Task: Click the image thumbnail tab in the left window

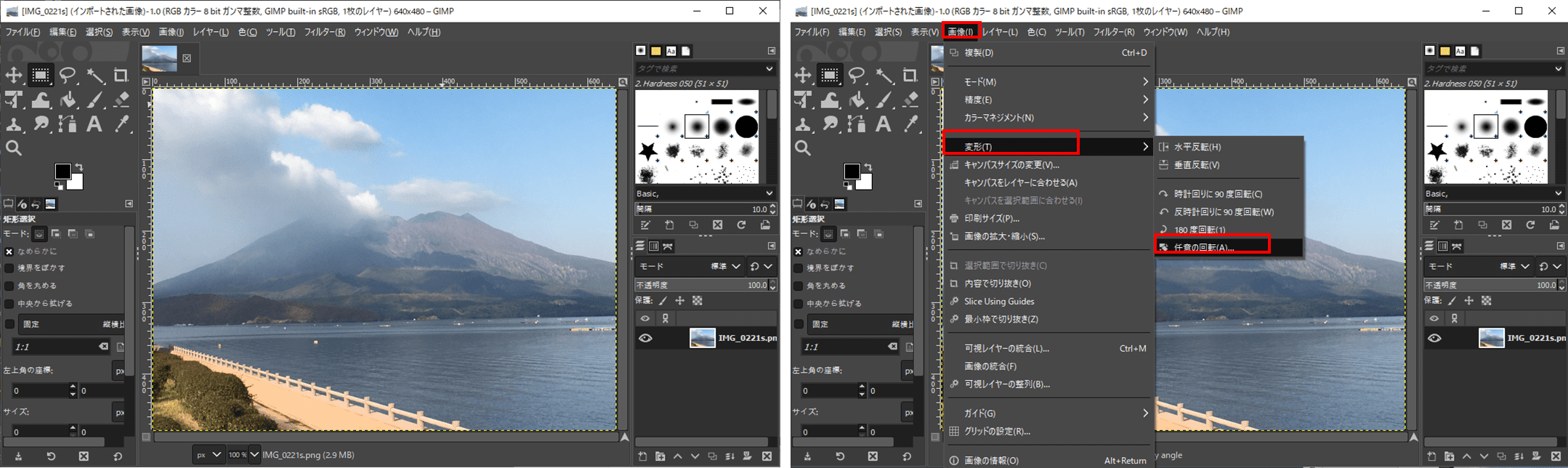Action: (160, 58)
